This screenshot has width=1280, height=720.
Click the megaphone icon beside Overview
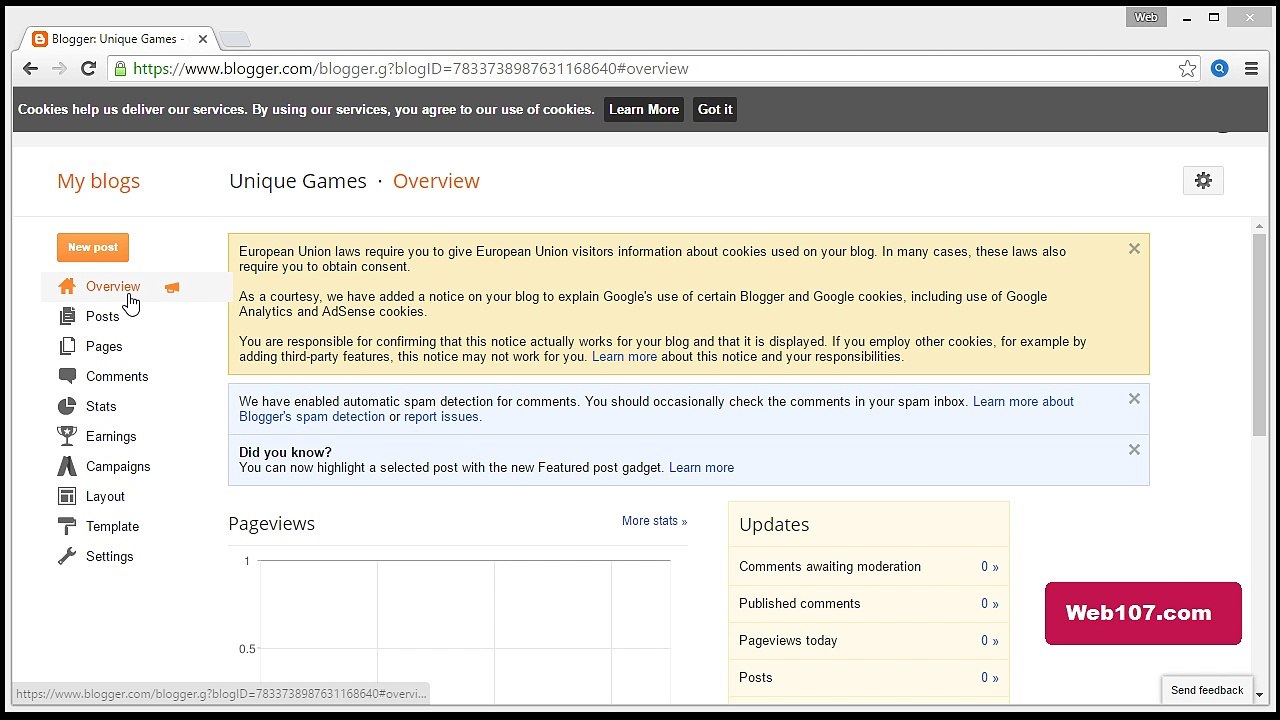click(x=172, y=288)
